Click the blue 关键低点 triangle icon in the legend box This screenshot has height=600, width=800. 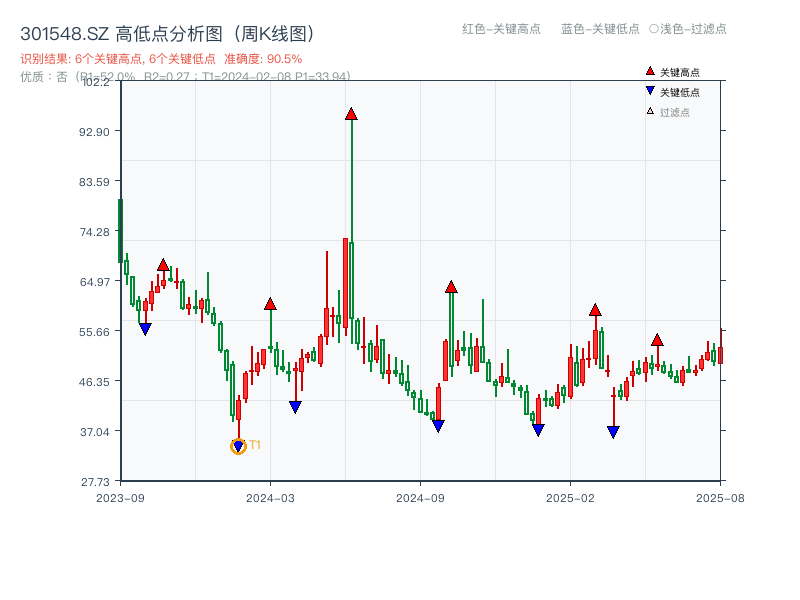point(648,91)
